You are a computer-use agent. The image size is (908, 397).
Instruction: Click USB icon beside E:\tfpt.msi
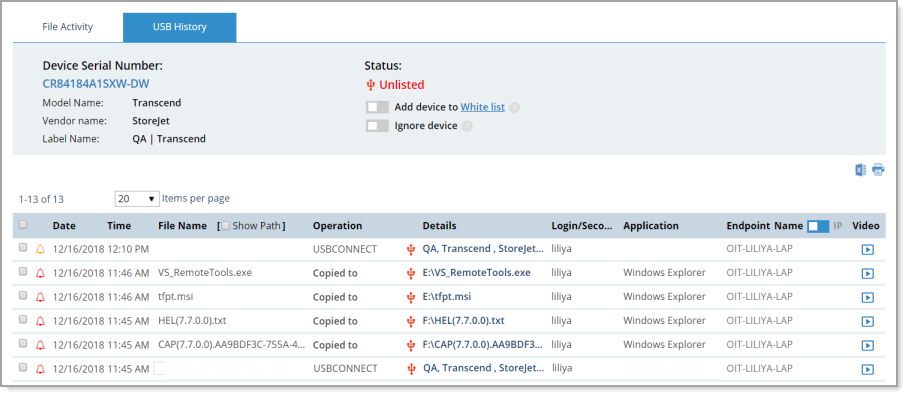(x=411, y=297)
